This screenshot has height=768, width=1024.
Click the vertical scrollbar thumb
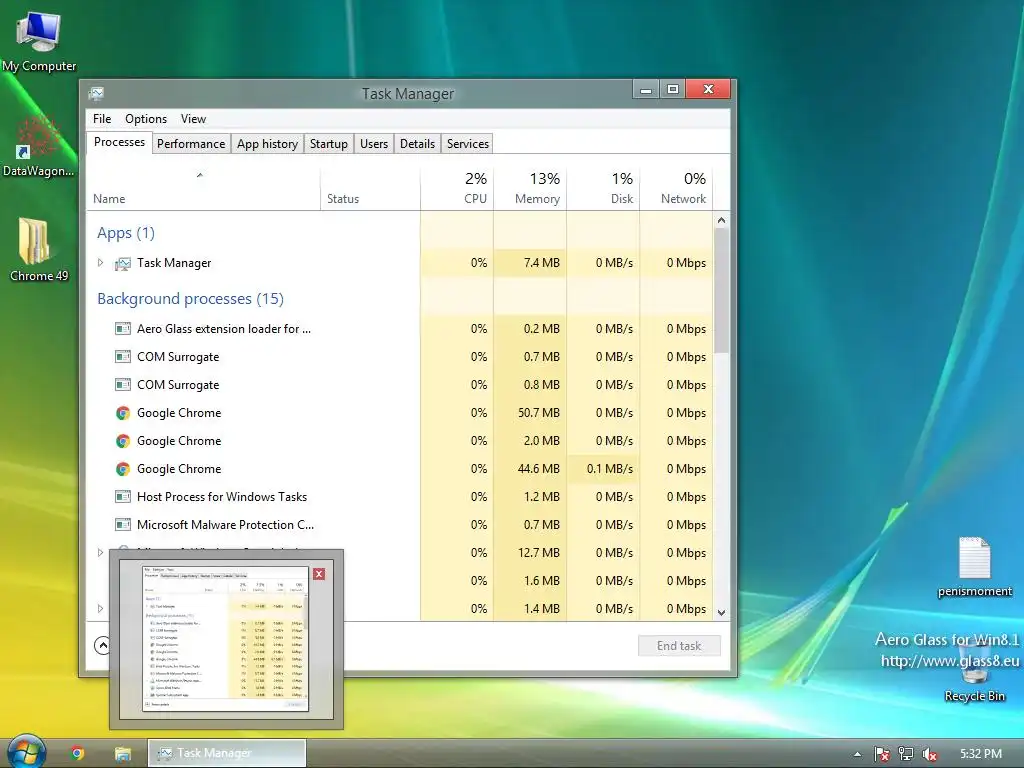(721, 291)
